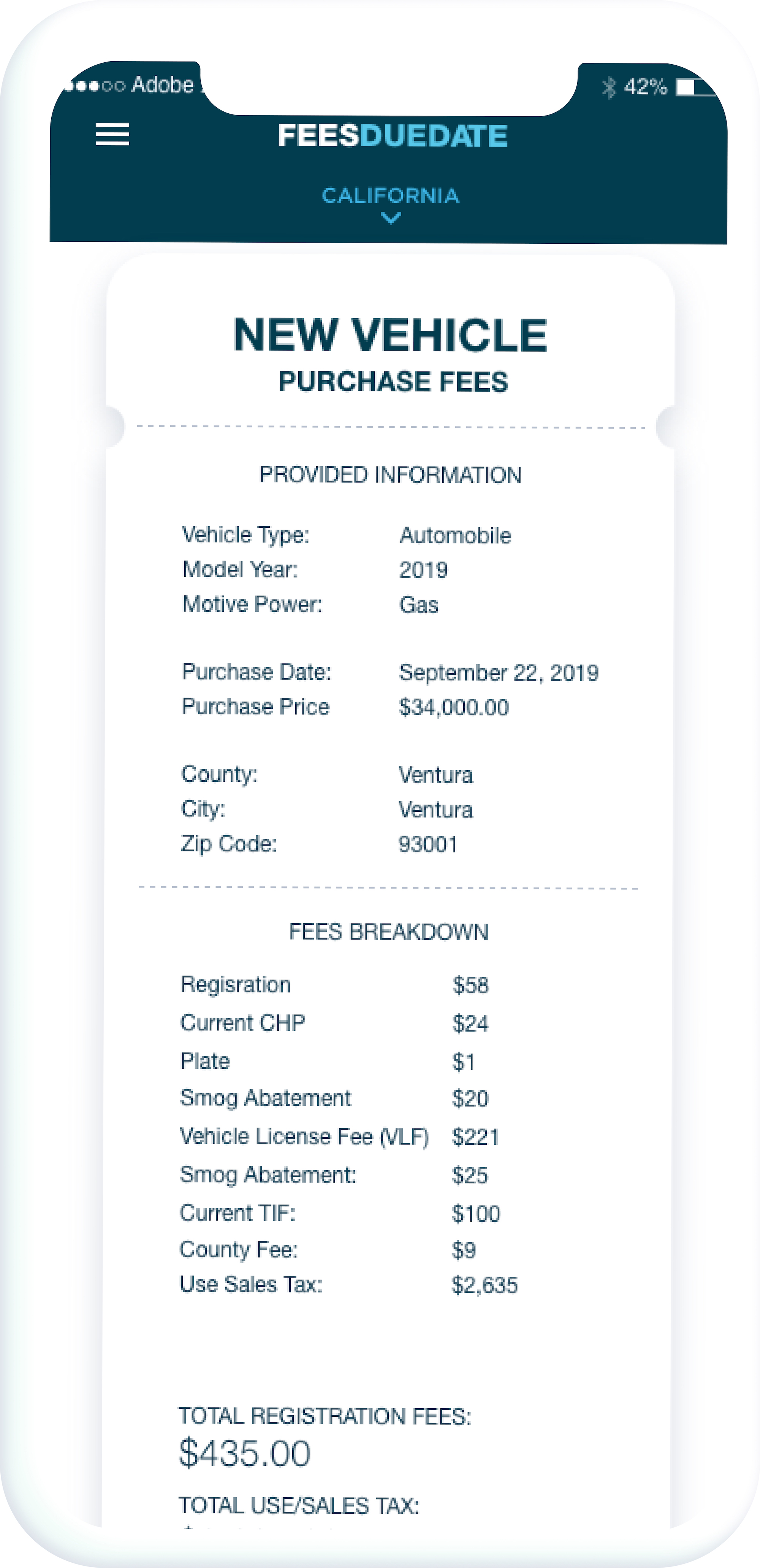This screenshot has height=1568, width=760.
Task: Click the 42% battery percentage text
Action: (x=645, y=87)
